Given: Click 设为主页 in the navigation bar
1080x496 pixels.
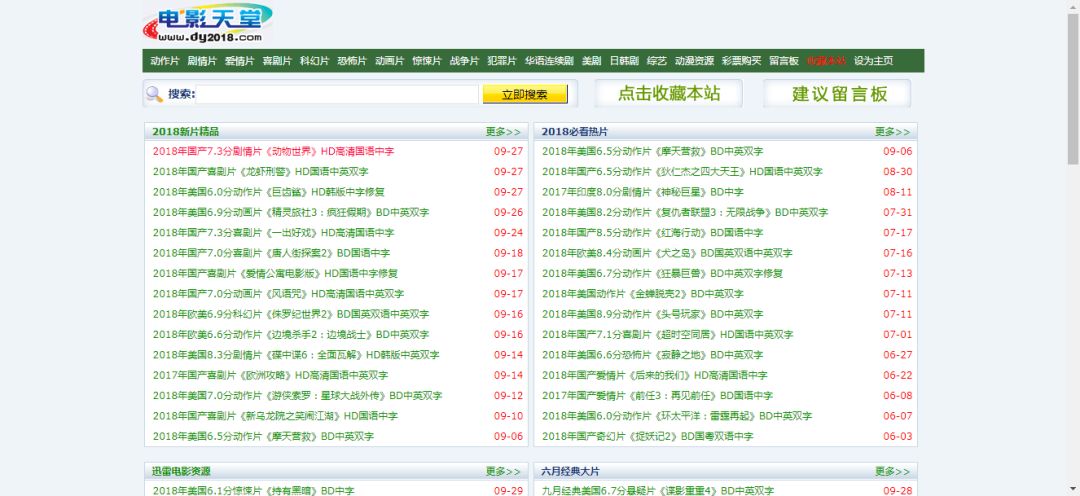Looking at the screenshot, I should point(873,61).
